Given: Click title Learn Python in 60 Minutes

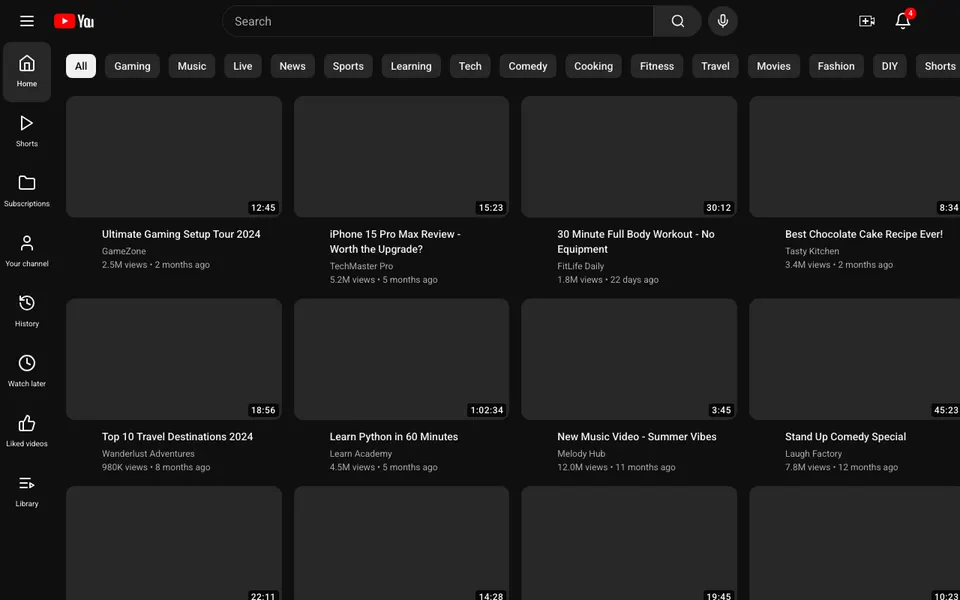Looking at the screenshot, I should [394, 437].
